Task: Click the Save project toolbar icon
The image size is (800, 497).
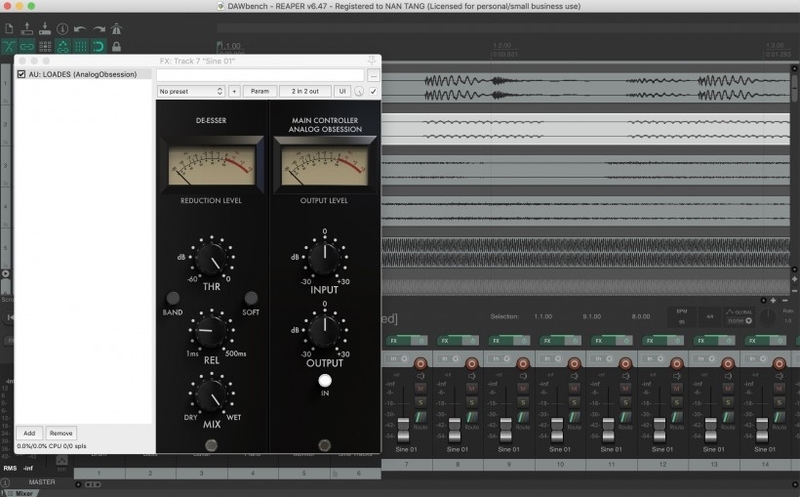Action: point(45,29)
